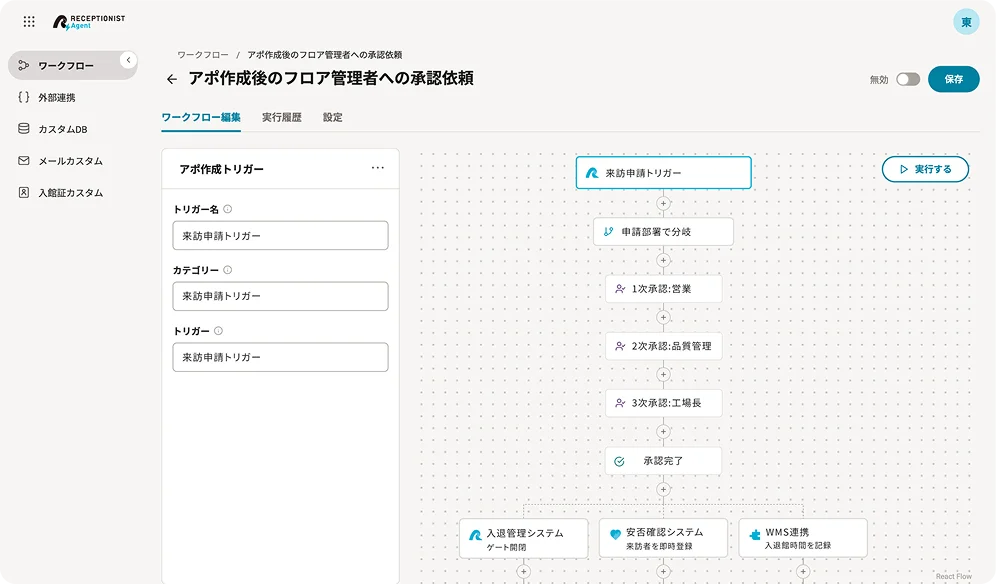Switch to the ワークフロー編集 tab
Image resolution: width=996 pixels, height=584 pixels.
pyautogui.click(x=201, y=118)
